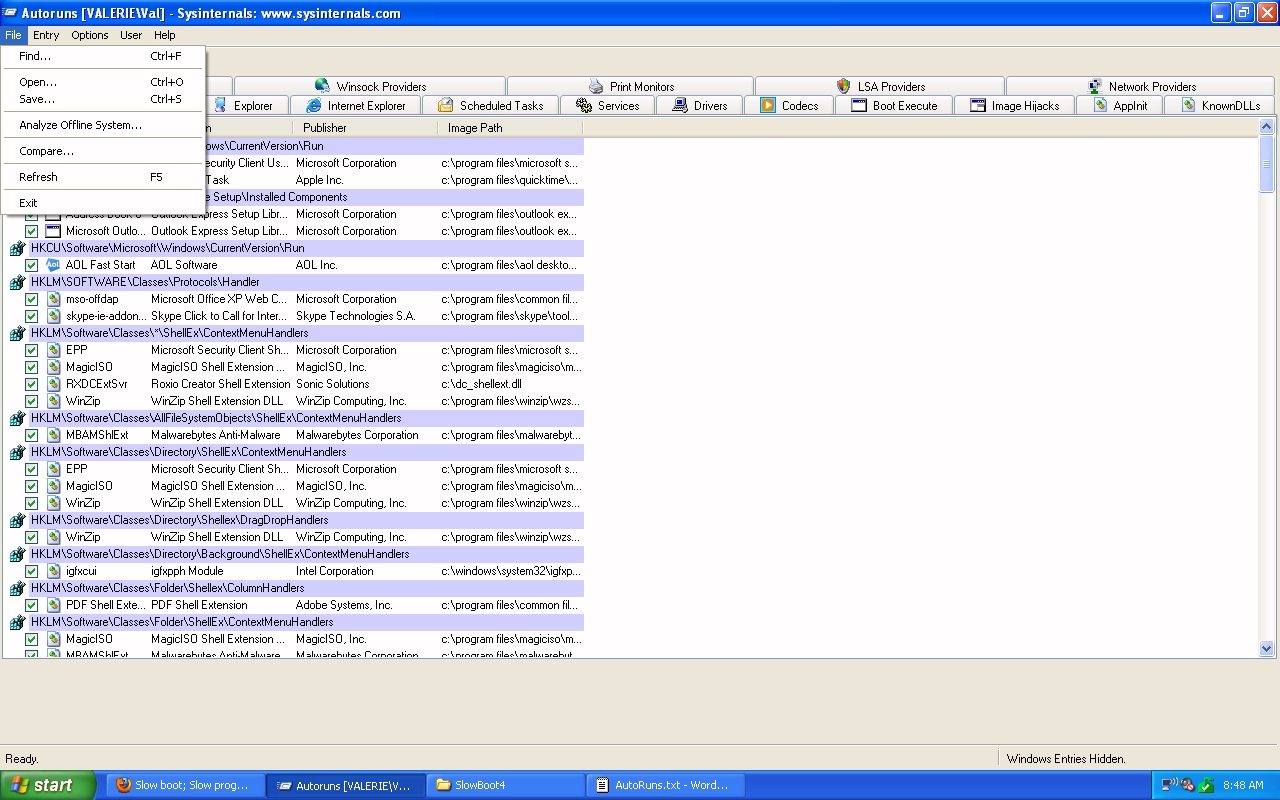Click the Services gears icon
Viewport: 1280px width, 800px height.
point(584,105)
